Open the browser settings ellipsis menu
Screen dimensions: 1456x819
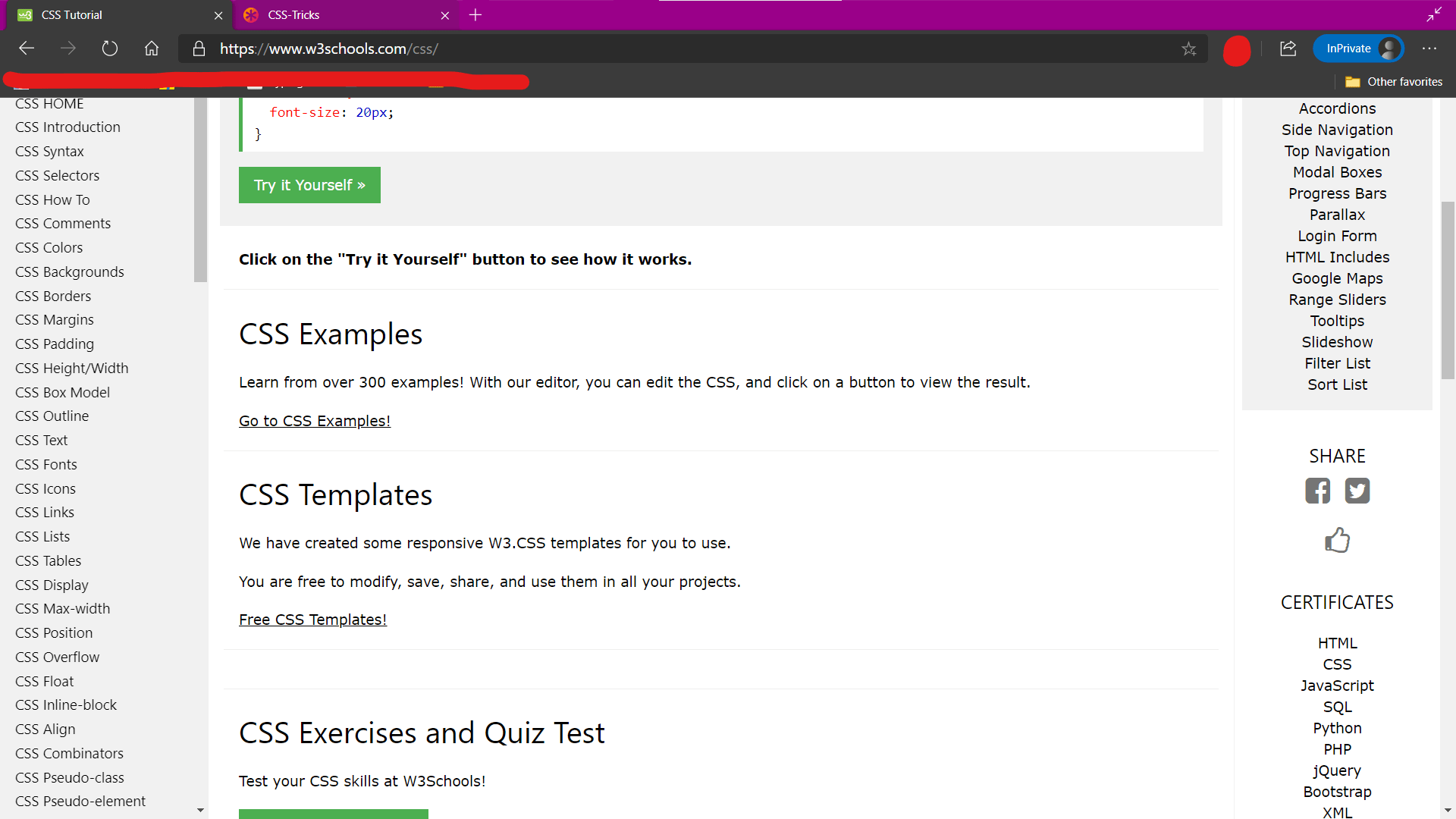1429,49
